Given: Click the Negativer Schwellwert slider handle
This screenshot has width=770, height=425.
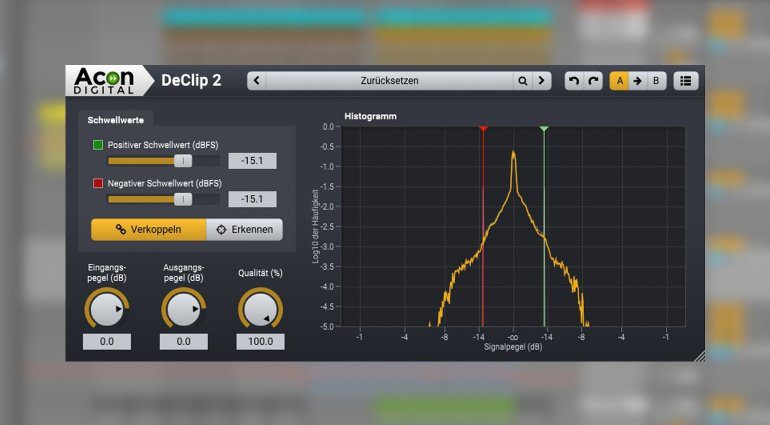Looking at the screenshot, I should click(x=182, y=199).
